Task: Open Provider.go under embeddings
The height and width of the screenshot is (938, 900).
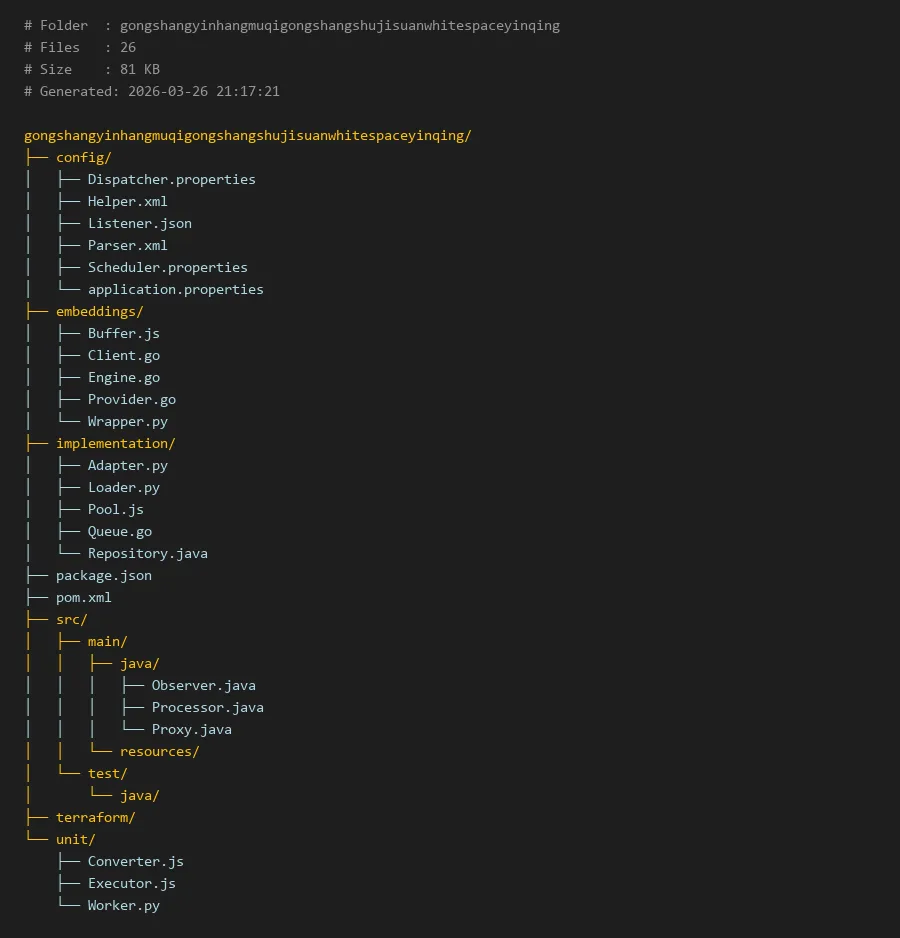Action: click(131, 399)
